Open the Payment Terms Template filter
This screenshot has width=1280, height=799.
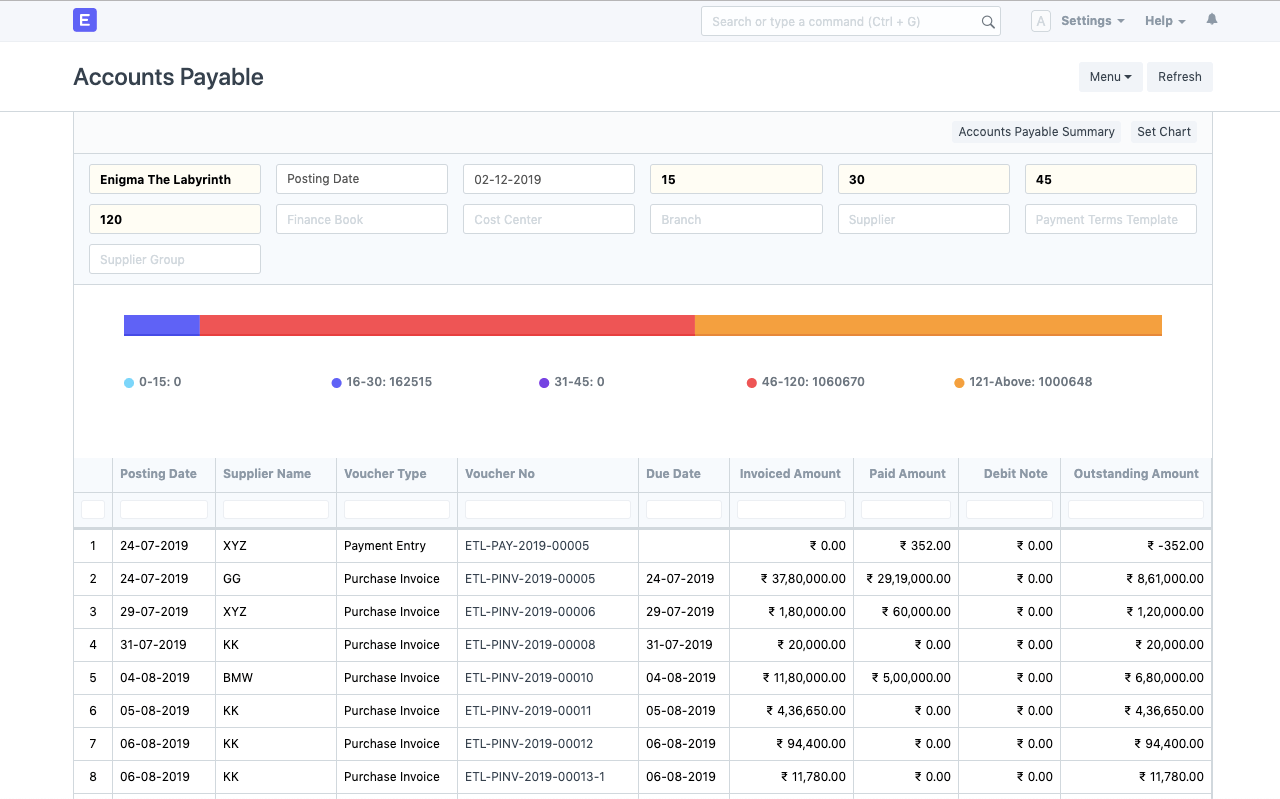(x=1110, y=219)
